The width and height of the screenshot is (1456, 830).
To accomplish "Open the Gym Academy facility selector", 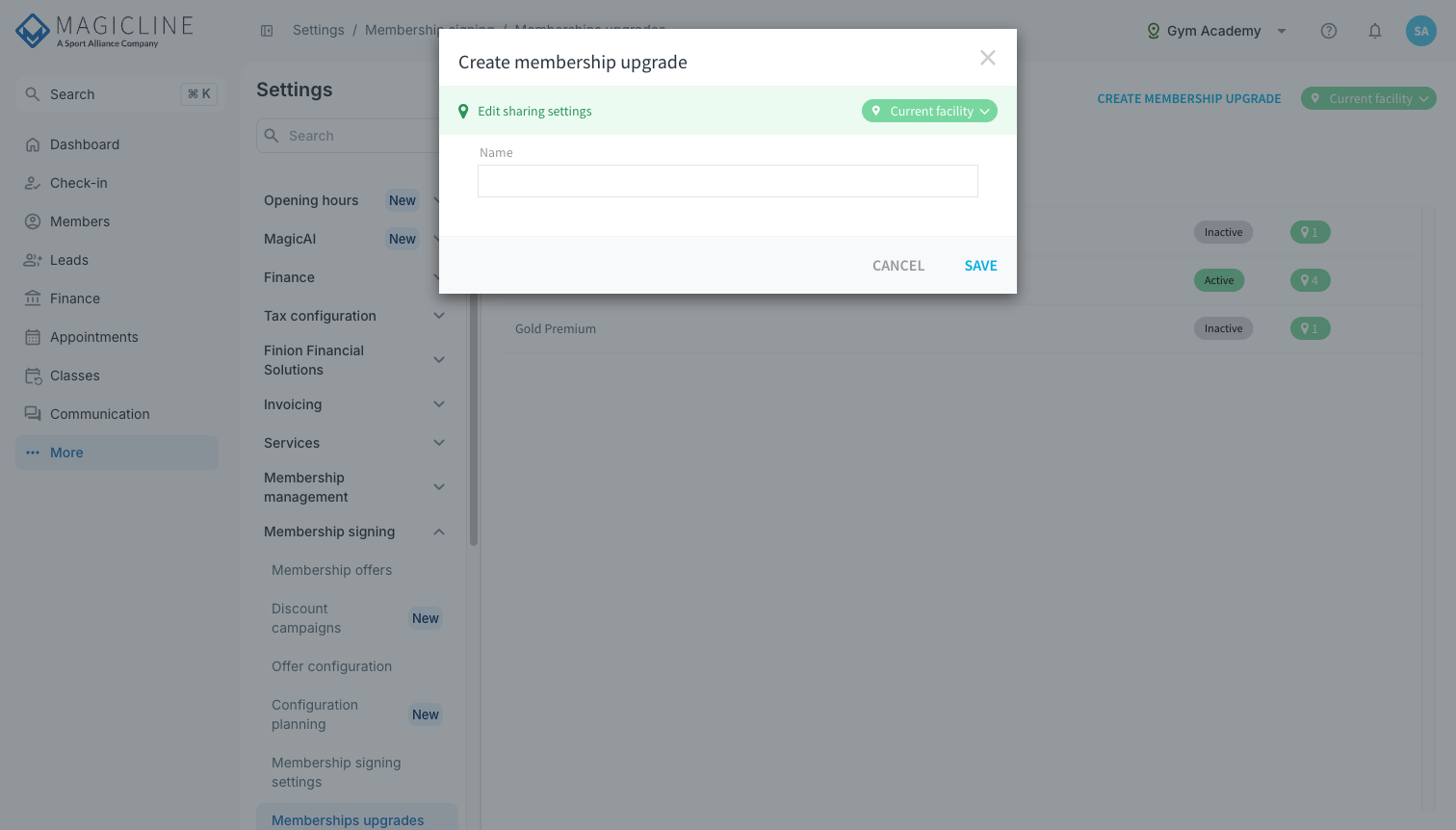I will (x=1216, y=31).
